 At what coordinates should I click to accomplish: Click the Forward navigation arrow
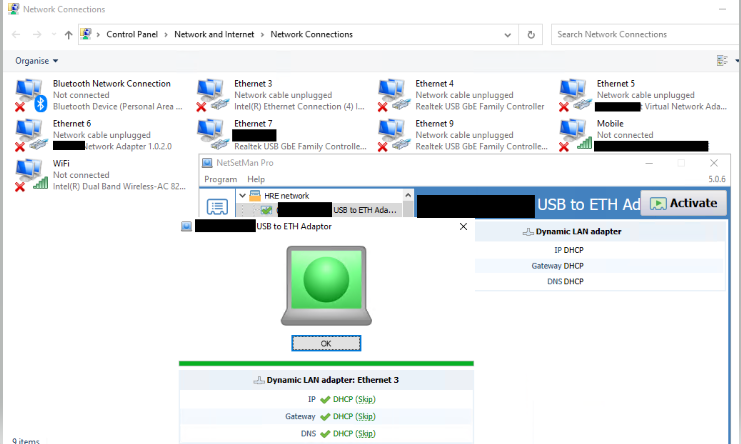37,34
